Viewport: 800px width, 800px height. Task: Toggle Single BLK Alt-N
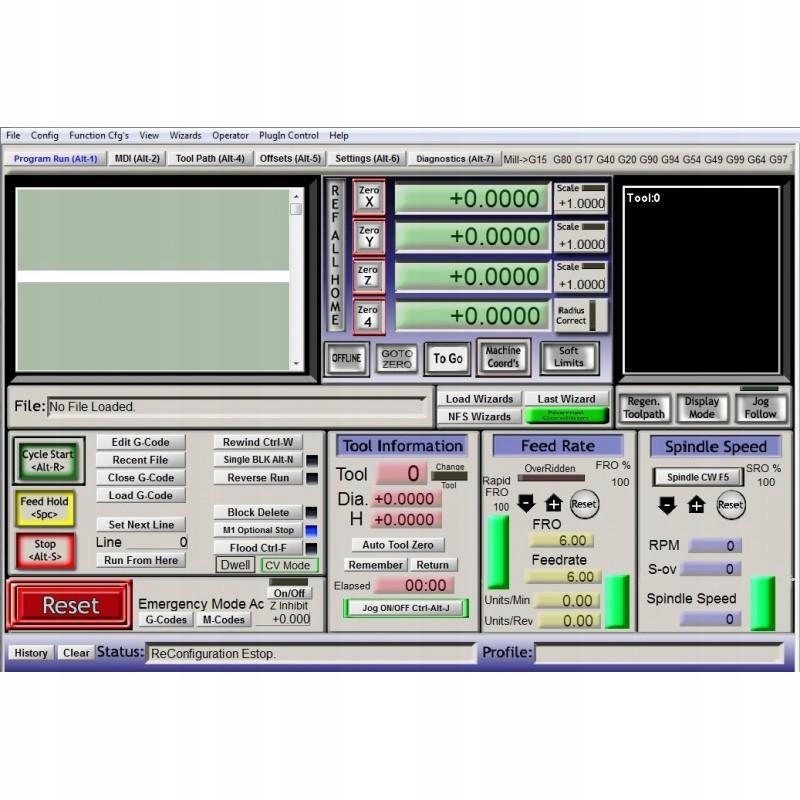tap(258, 460)
